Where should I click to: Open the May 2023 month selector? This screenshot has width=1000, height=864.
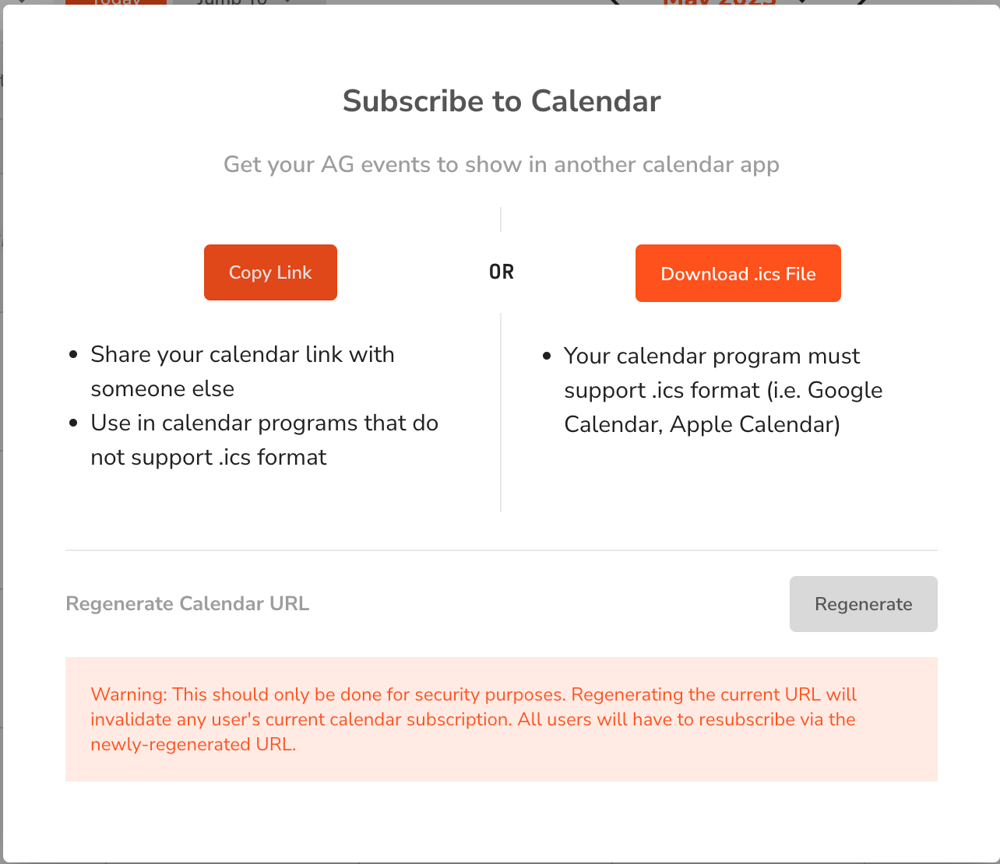[722, 5]
